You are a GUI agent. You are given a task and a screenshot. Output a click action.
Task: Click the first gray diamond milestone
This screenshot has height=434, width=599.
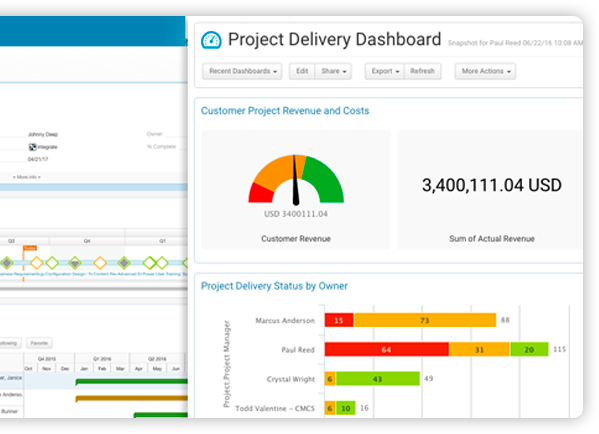point(6,262)
